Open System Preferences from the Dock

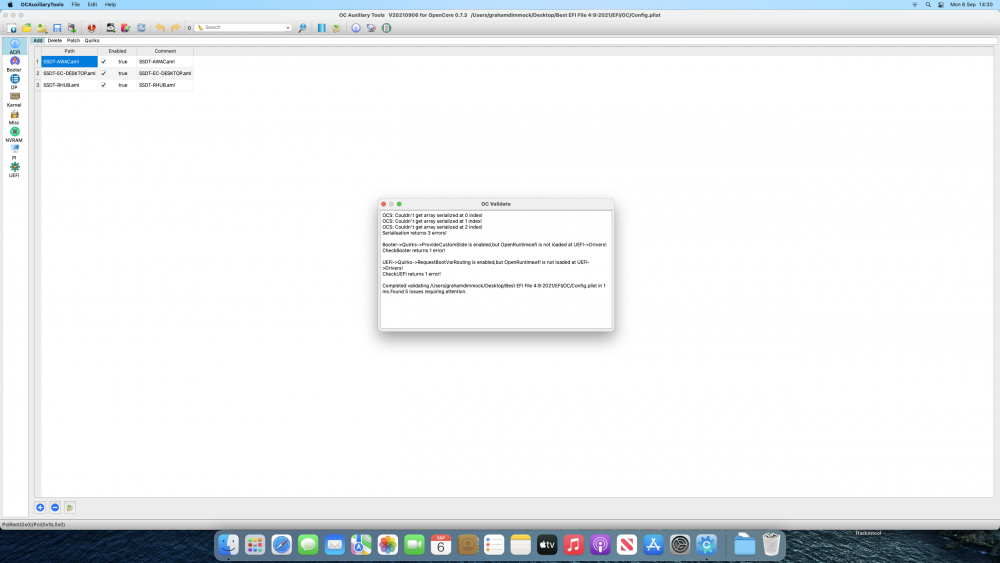coord(680,545)
